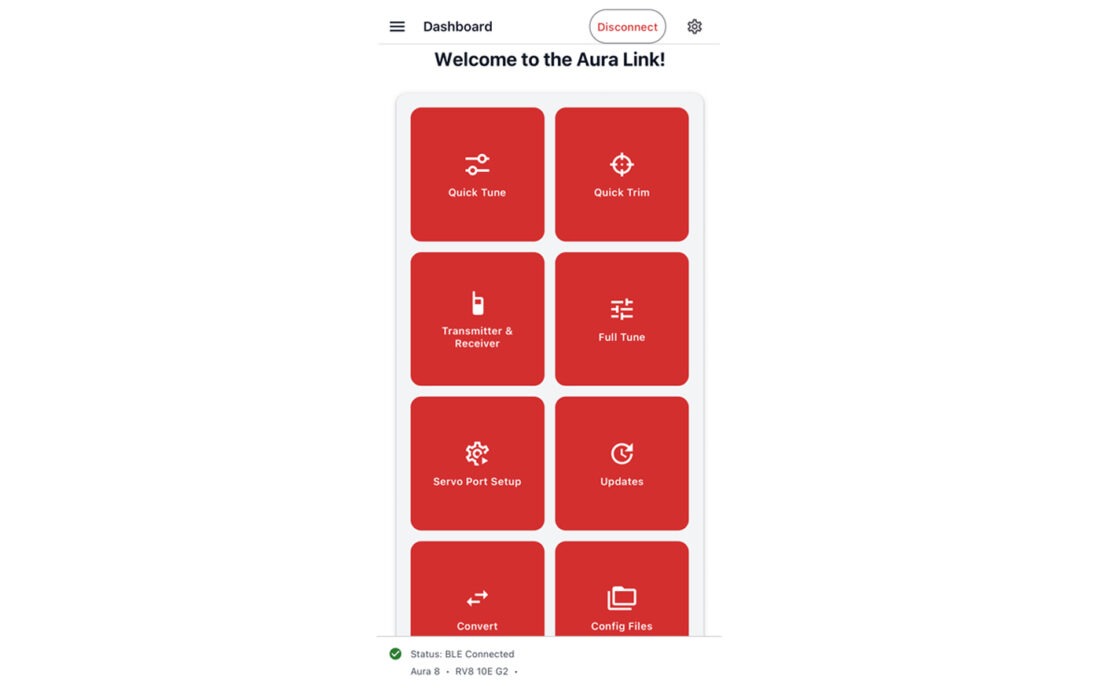Select the Quick Trim crosshair icon
Screen dimensions: 1100x690
(622, 164)
